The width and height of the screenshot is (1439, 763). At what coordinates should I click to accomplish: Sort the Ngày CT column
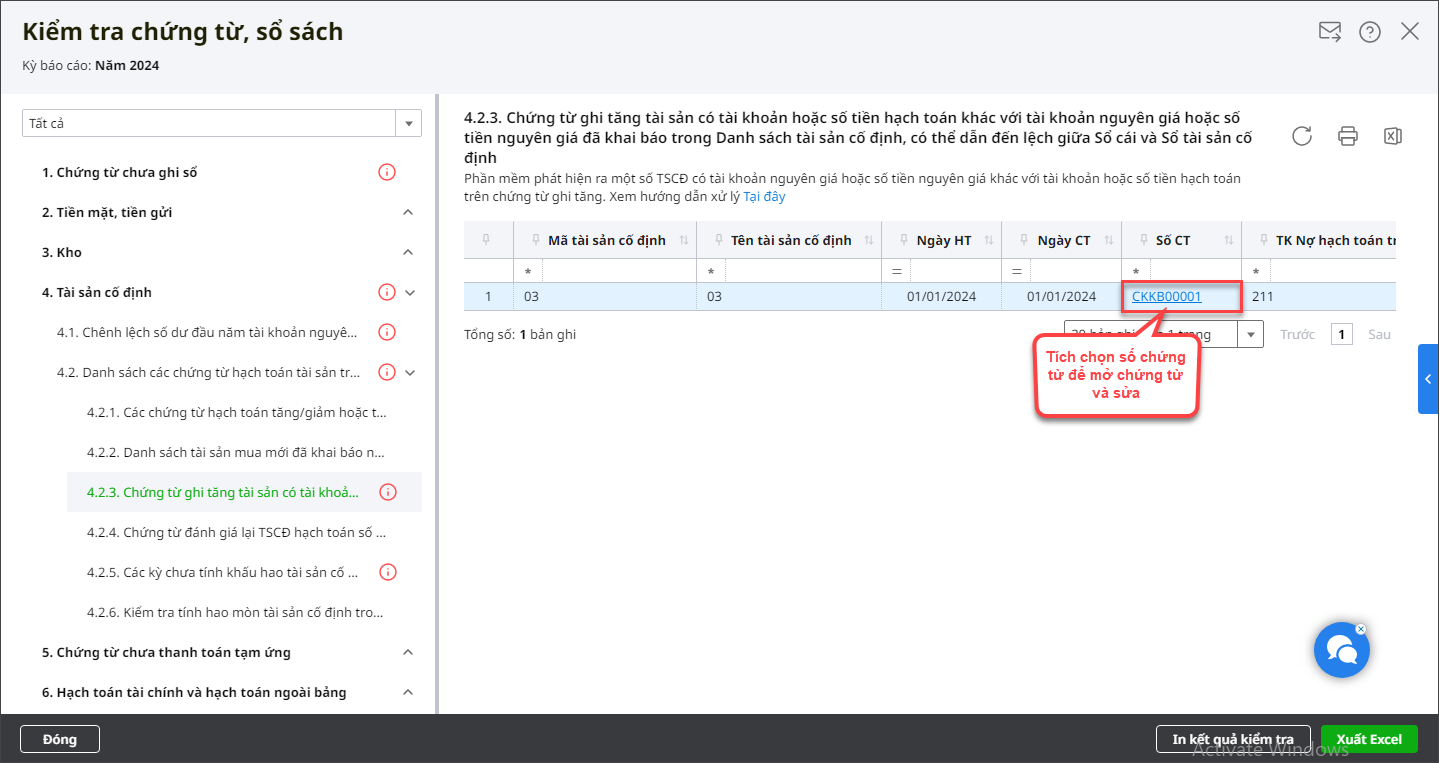[x=1109, y=241]
